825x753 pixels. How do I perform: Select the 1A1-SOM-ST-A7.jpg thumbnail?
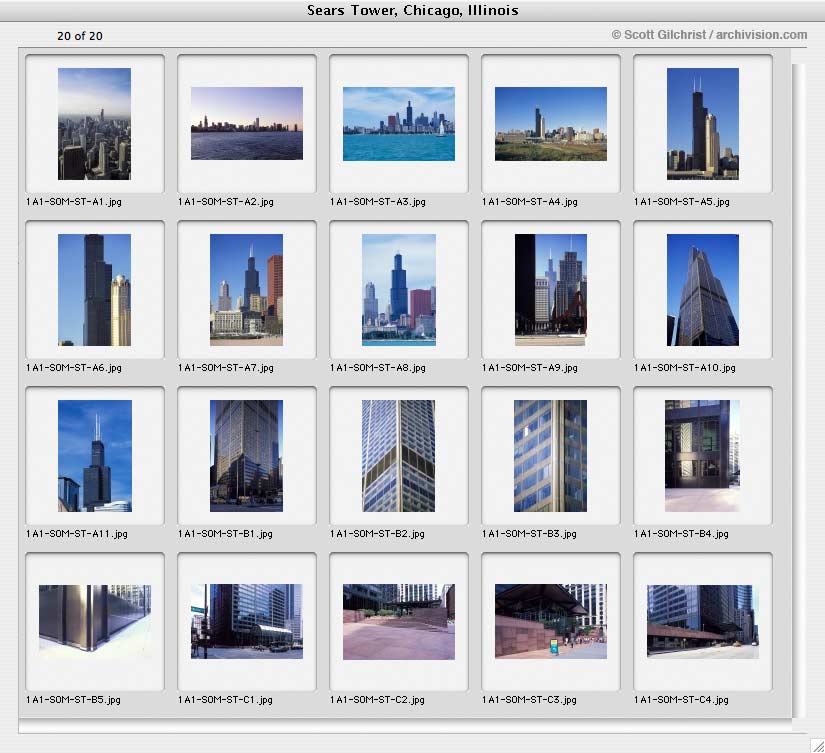coord(246,290)
